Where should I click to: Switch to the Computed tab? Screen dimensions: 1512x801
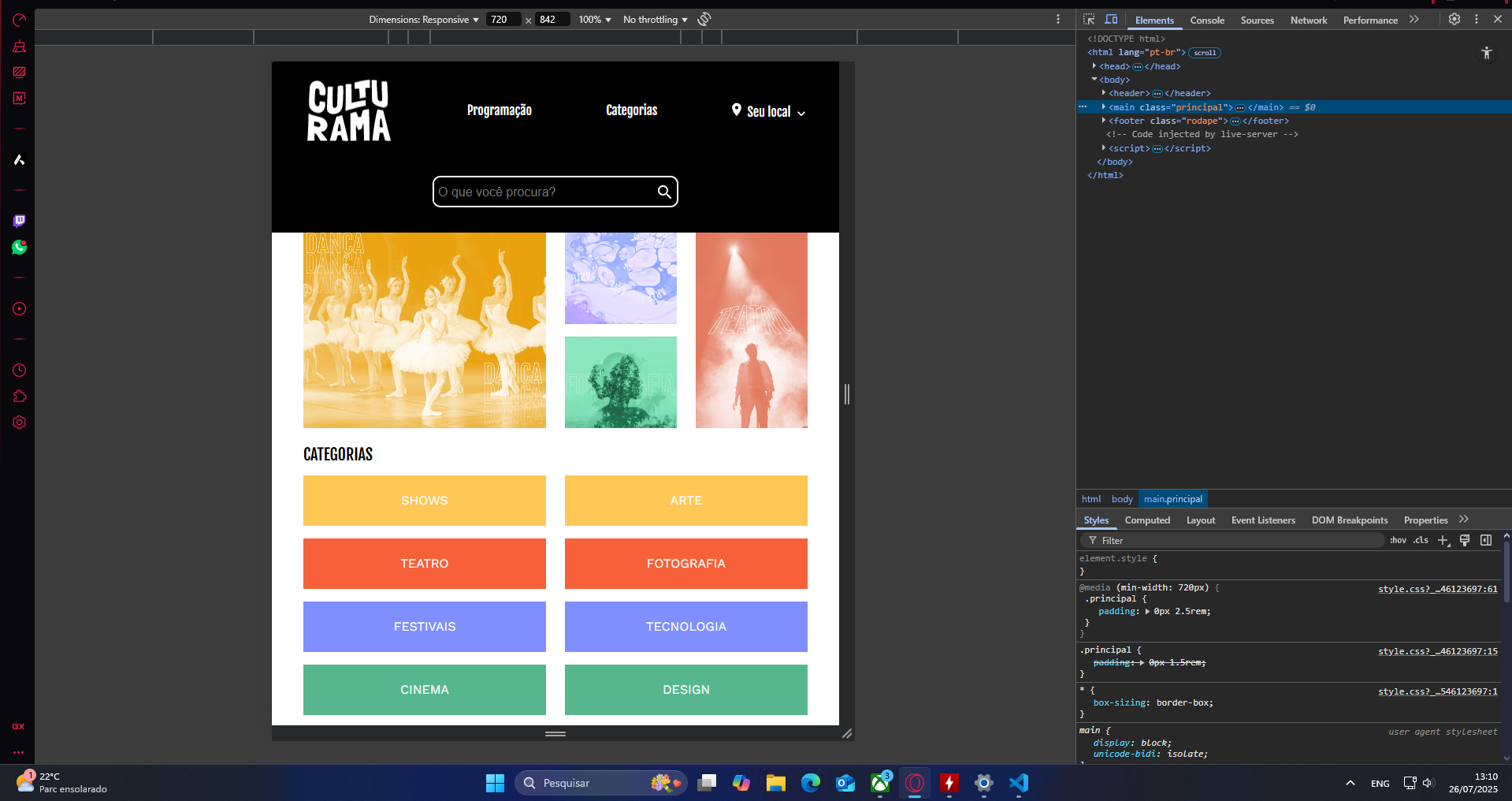(1147, 520)
